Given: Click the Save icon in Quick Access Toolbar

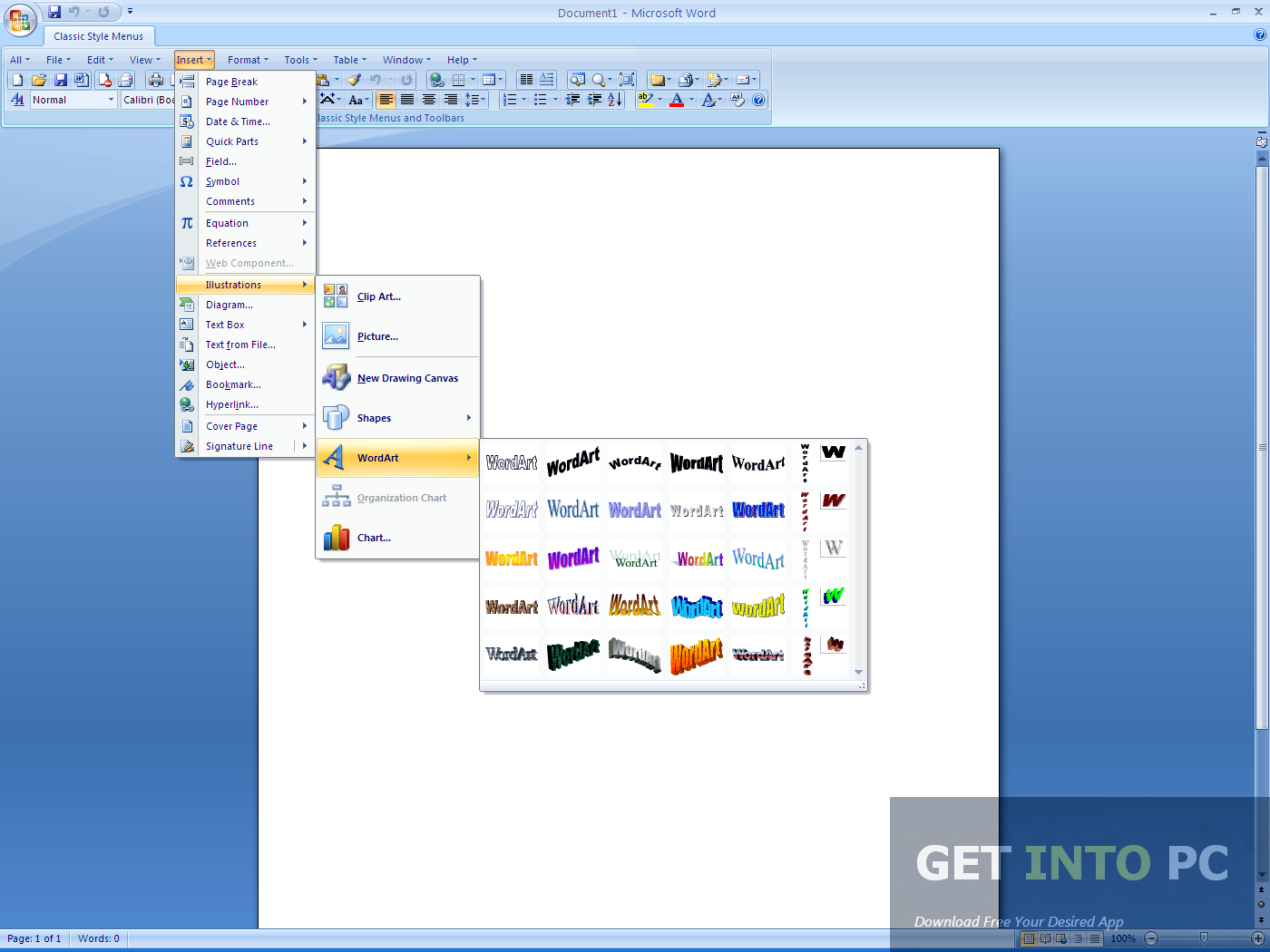Looking at the screenshot, I should (54, 12).
